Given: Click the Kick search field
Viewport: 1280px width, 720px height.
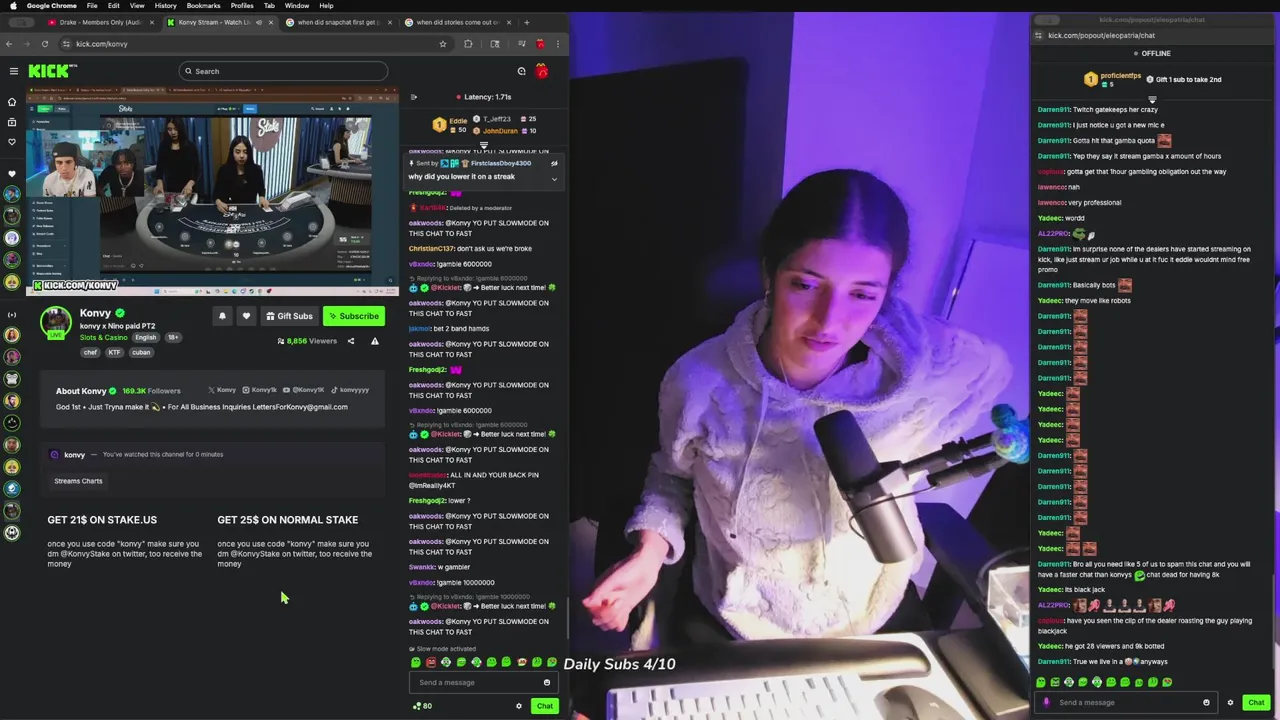Looking at the screenshot, I should tap(283, 71).
